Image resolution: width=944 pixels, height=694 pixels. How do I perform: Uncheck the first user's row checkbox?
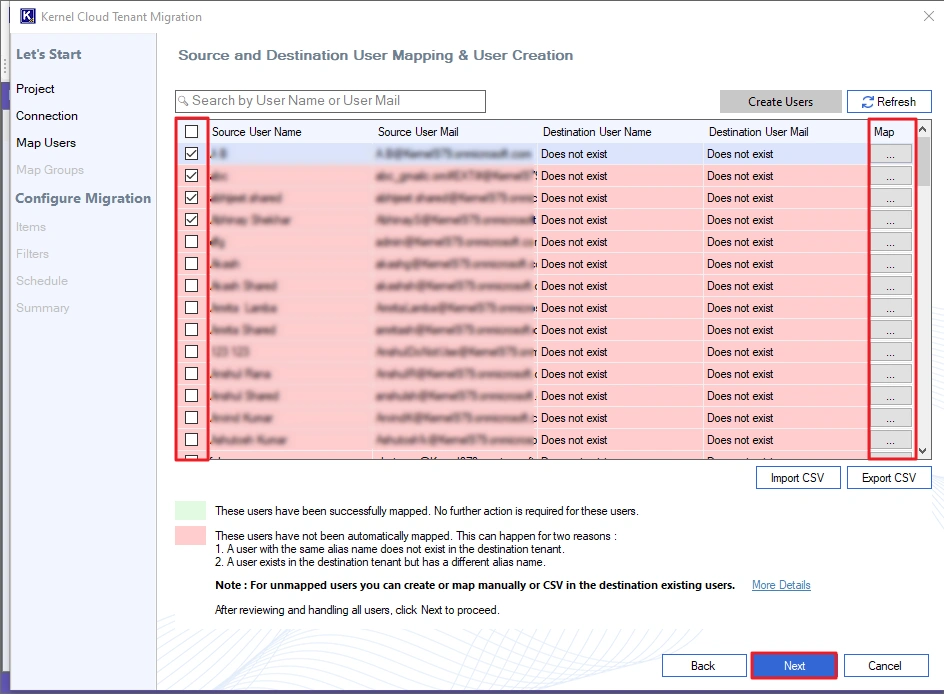[x=191, y=154]
